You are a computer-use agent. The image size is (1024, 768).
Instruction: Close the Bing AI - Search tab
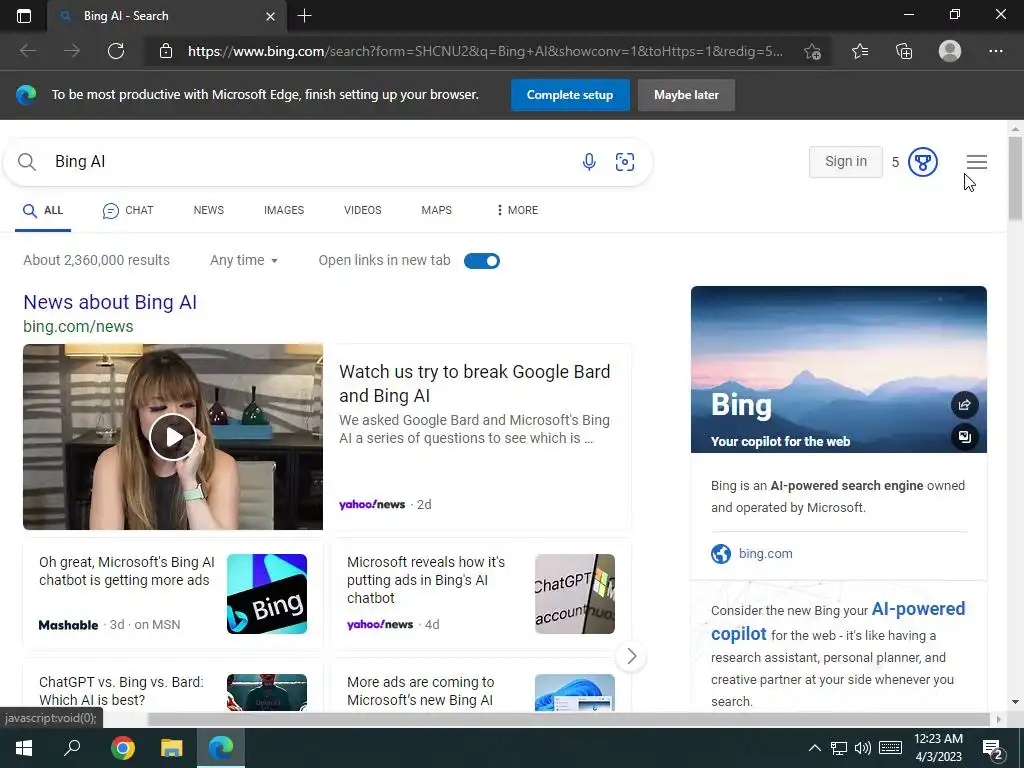[x=270, y=16]
